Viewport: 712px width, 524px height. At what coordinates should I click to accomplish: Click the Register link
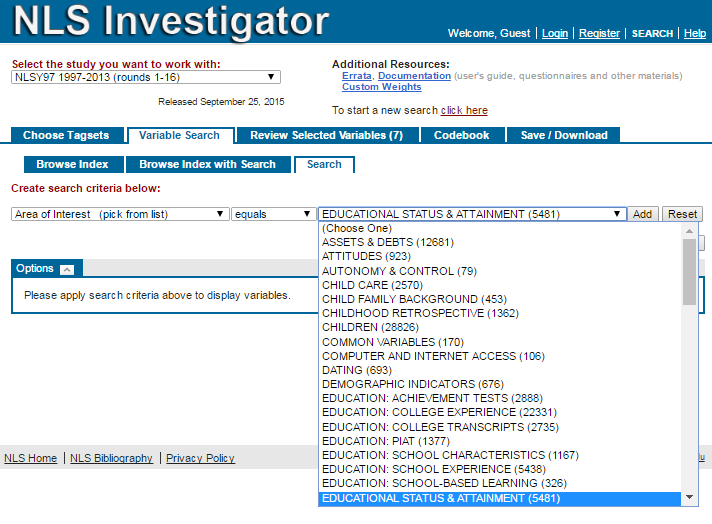(x=599, y=33)
